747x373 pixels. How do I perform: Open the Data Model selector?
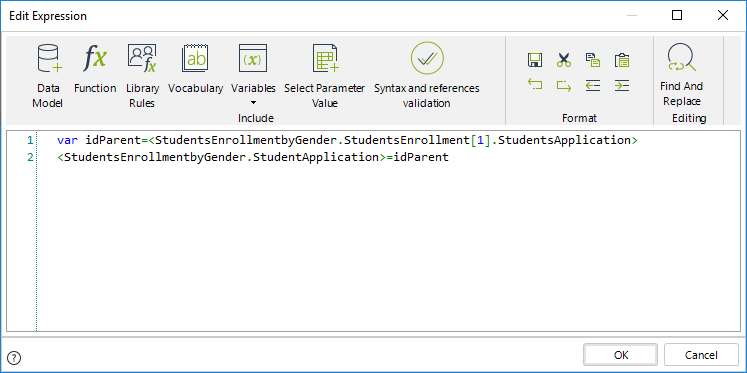48,75
